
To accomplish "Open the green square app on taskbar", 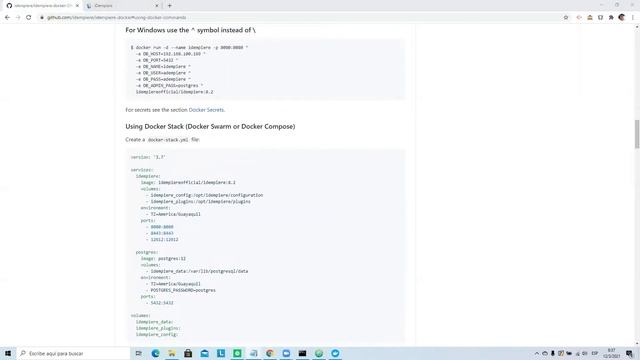I will click(x=237, y=353).
